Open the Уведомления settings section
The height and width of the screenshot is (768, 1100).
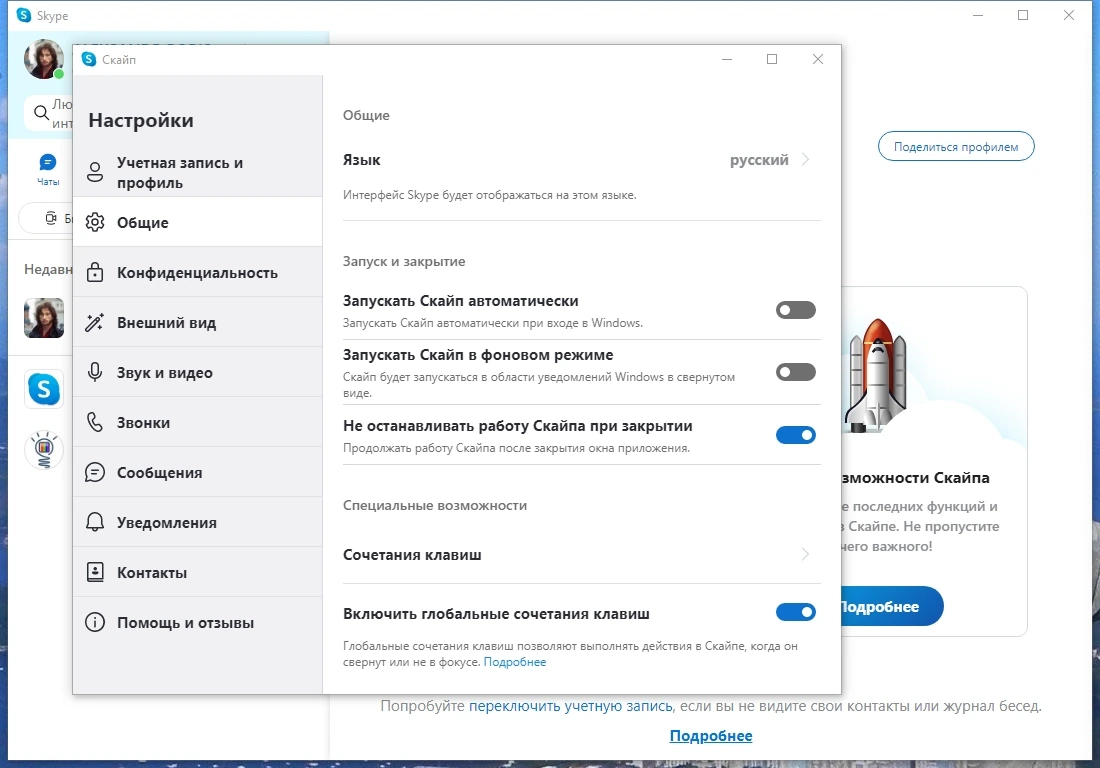[x=198, y=522]
